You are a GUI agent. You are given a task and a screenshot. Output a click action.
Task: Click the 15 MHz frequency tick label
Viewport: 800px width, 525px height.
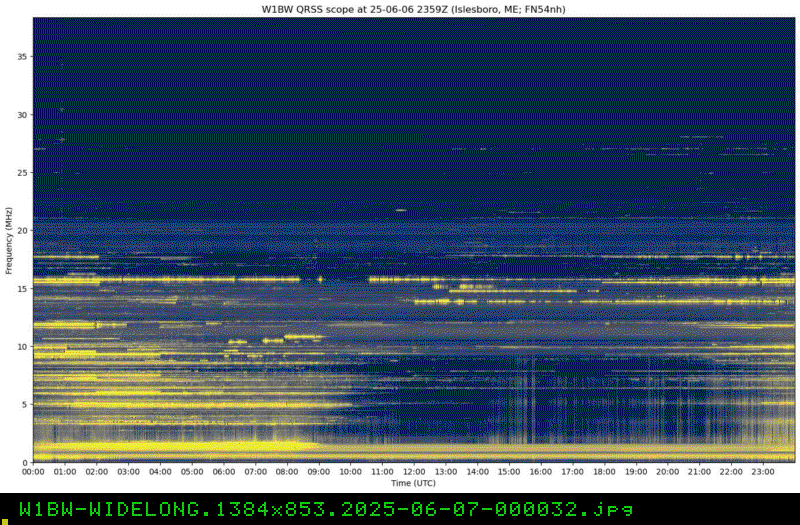22,288
